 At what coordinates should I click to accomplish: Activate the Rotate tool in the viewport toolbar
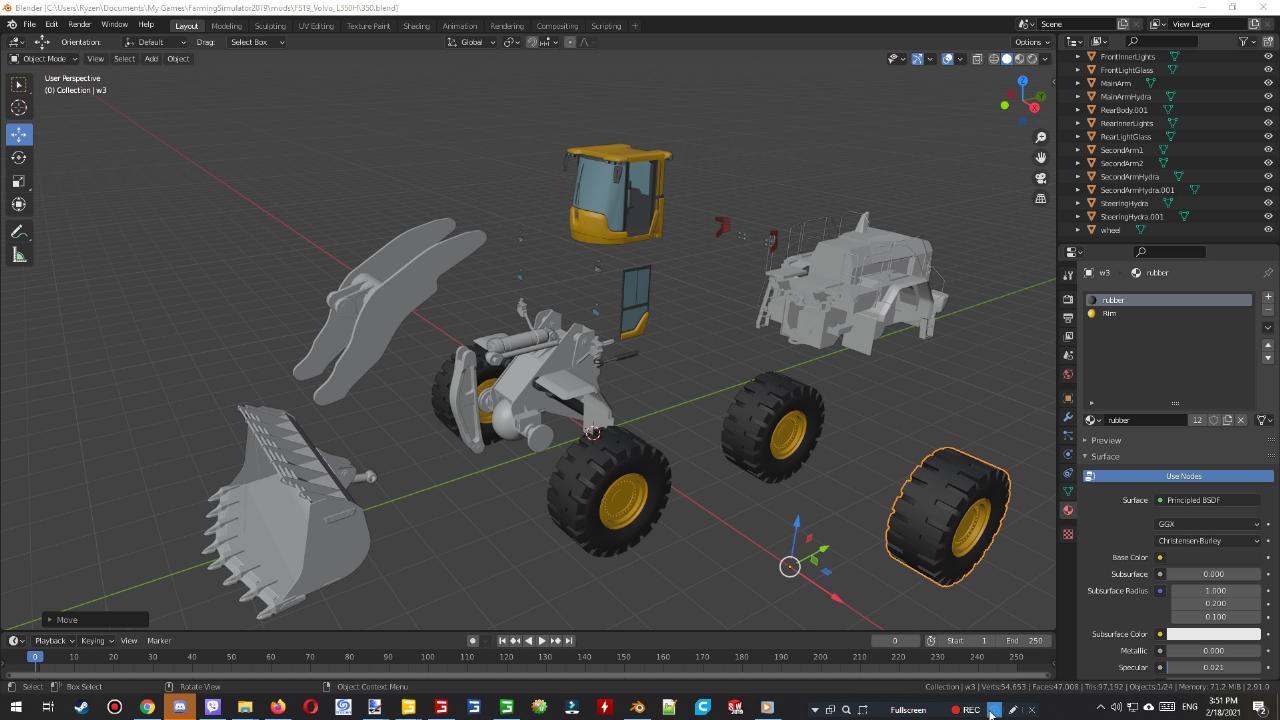point(19,158)
